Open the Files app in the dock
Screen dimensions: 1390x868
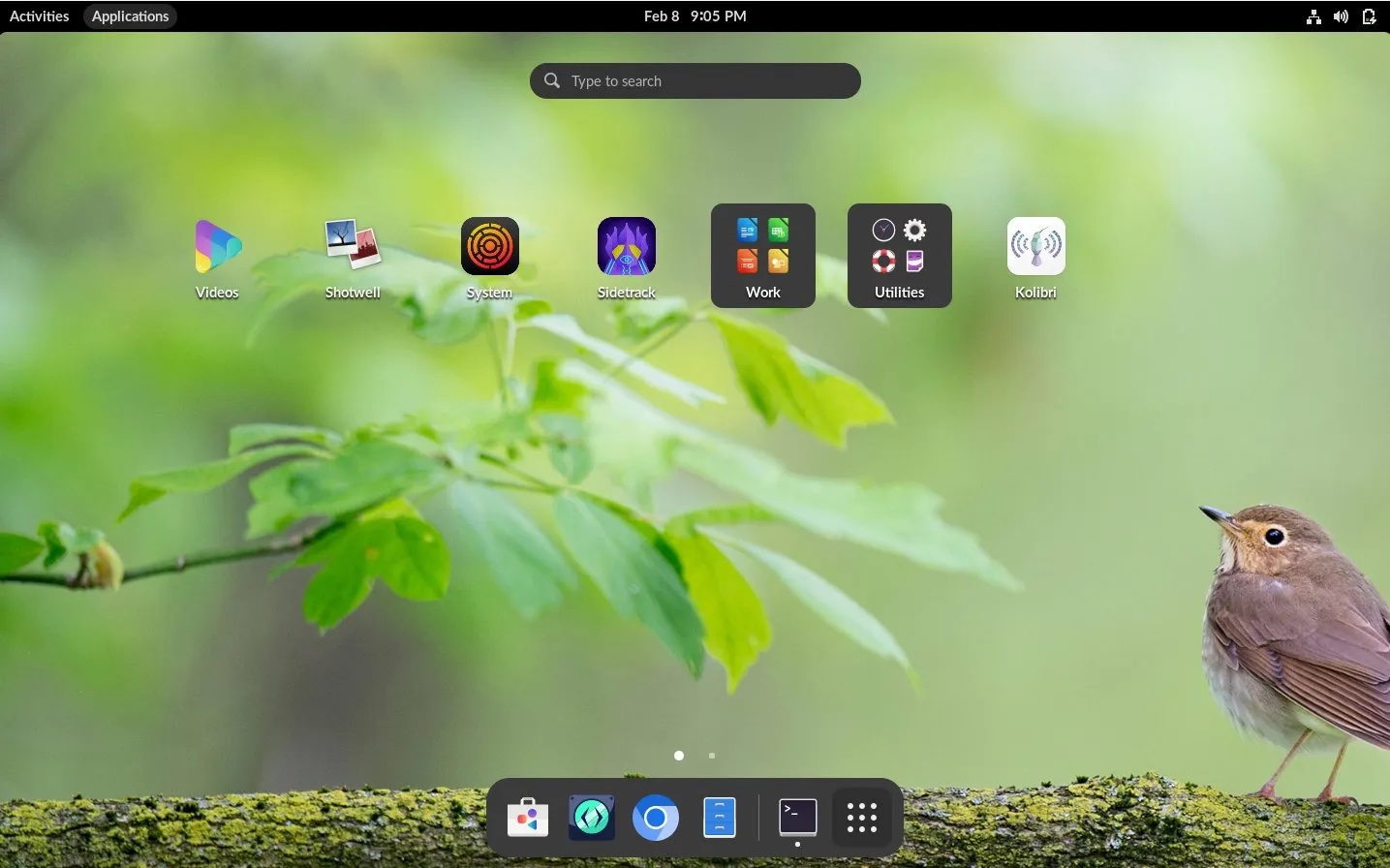pos(720,817)
